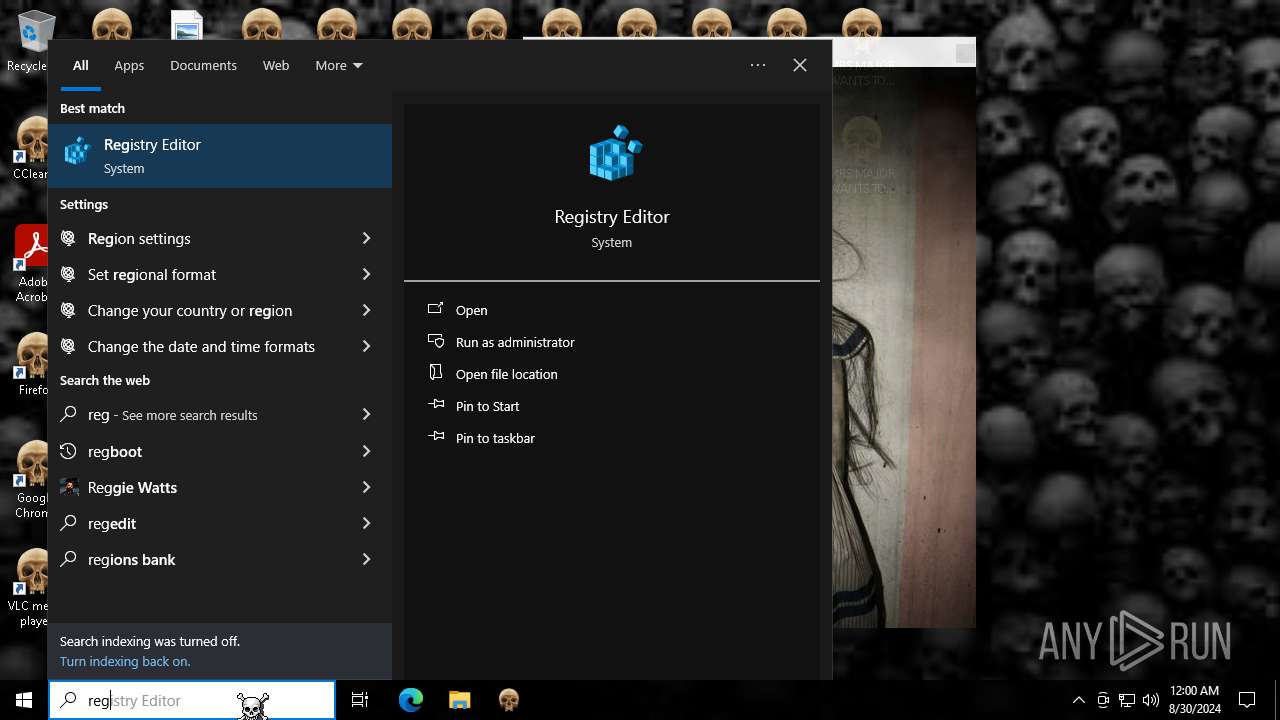Viewport: 1280px width, 720px height.
Task: Open Task View on the taskbar
Action: coord(360,700)
